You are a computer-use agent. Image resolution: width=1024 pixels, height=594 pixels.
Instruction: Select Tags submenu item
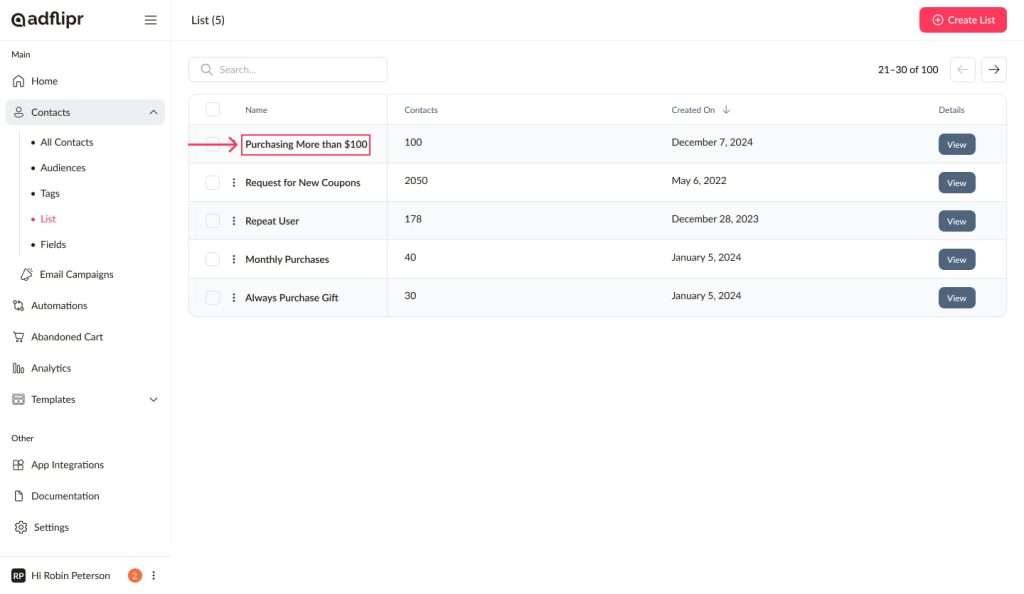coord(50,194)
